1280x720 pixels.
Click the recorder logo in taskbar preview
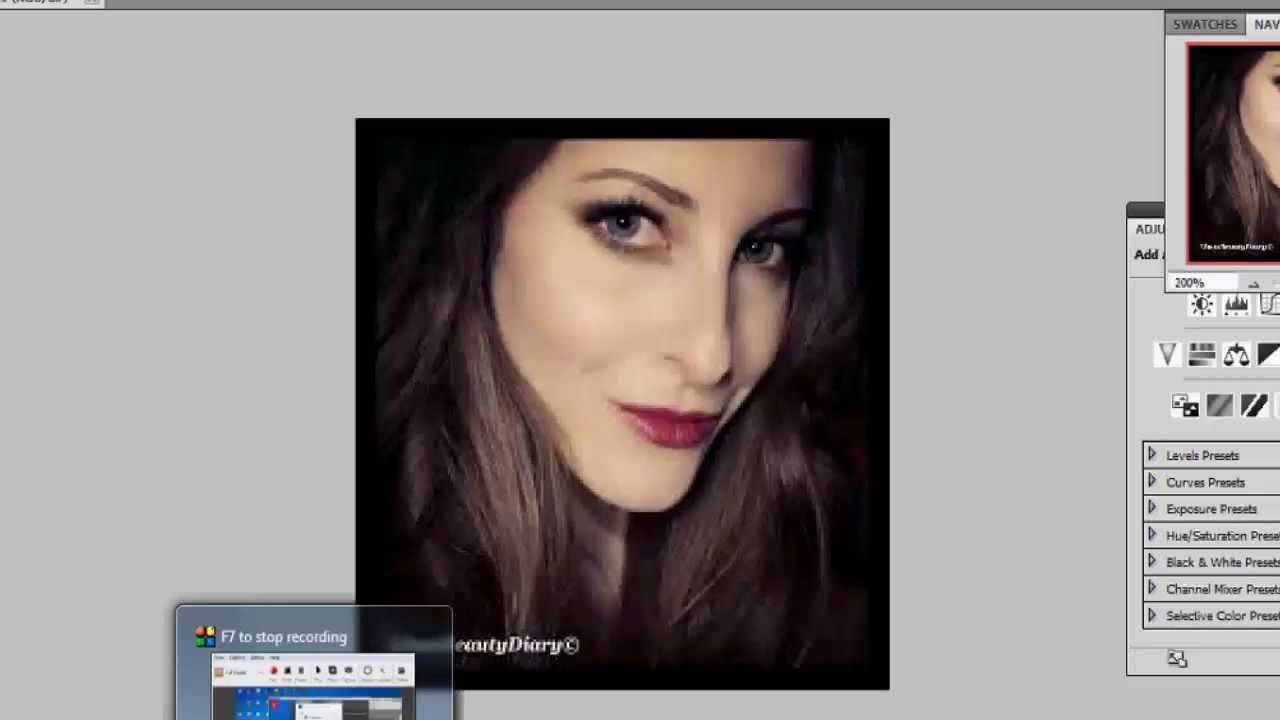(x=205, y=637)
